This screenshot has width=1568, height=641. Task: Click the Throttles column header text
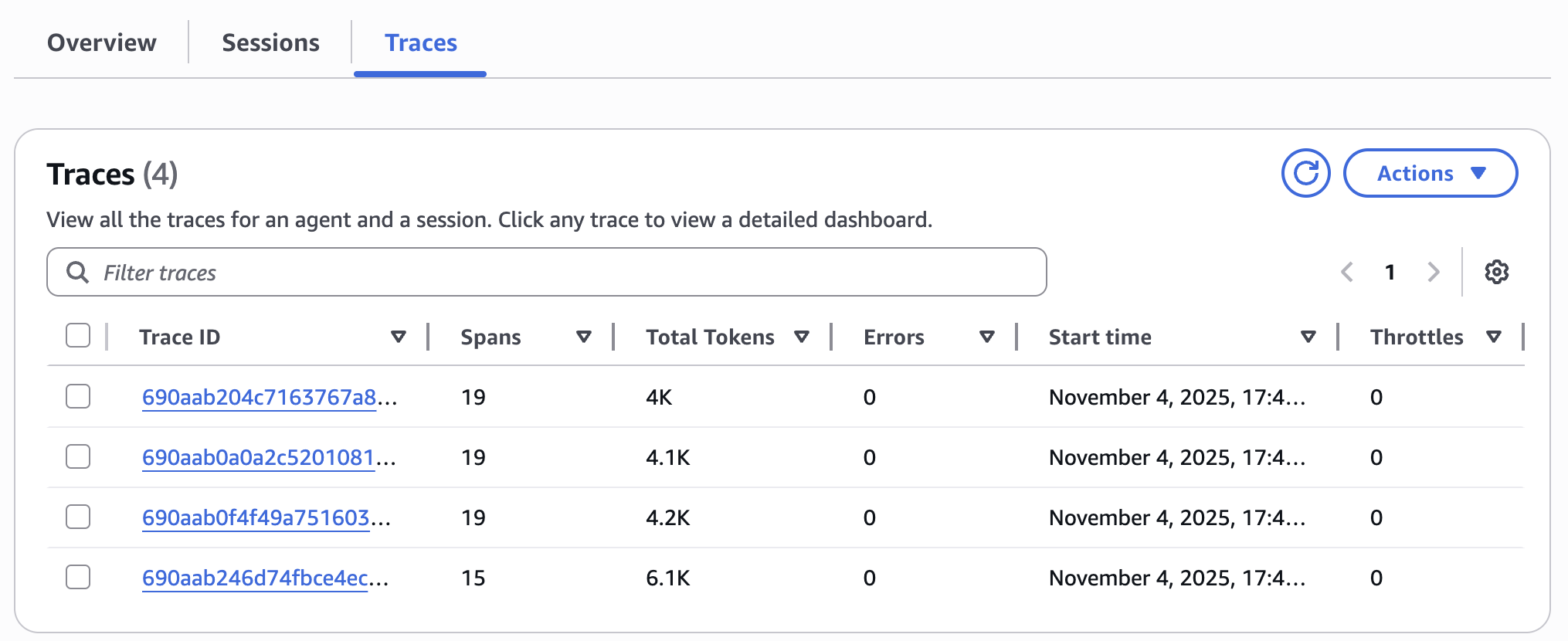(x=1417, y=337)
